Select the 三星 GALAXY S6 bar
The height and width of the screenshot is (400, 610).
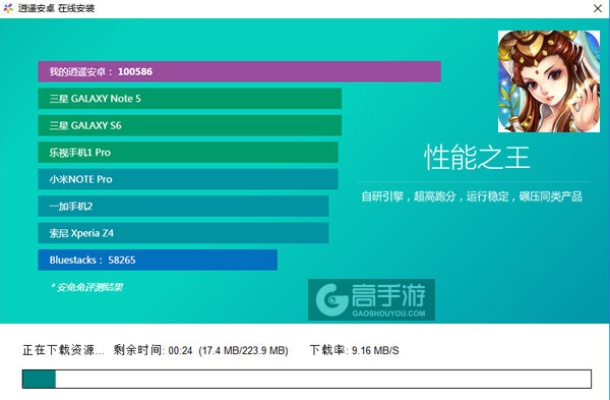(190, 125)
